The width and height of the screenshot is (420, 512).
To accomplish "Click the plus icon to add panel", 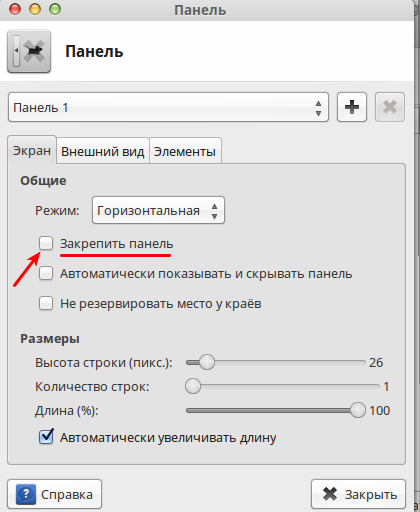I will (352, 107).
